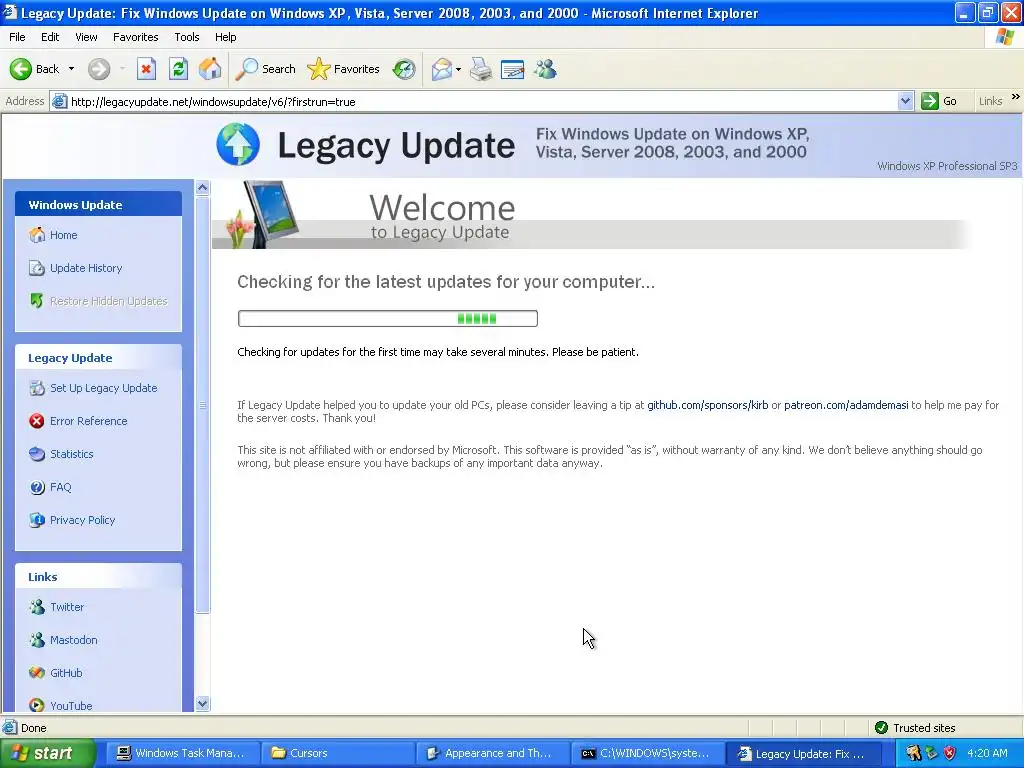Click the Messenger toolbar icon
Image resolution: width=1024 pixels, height=768 pixels.
point(545,69)
